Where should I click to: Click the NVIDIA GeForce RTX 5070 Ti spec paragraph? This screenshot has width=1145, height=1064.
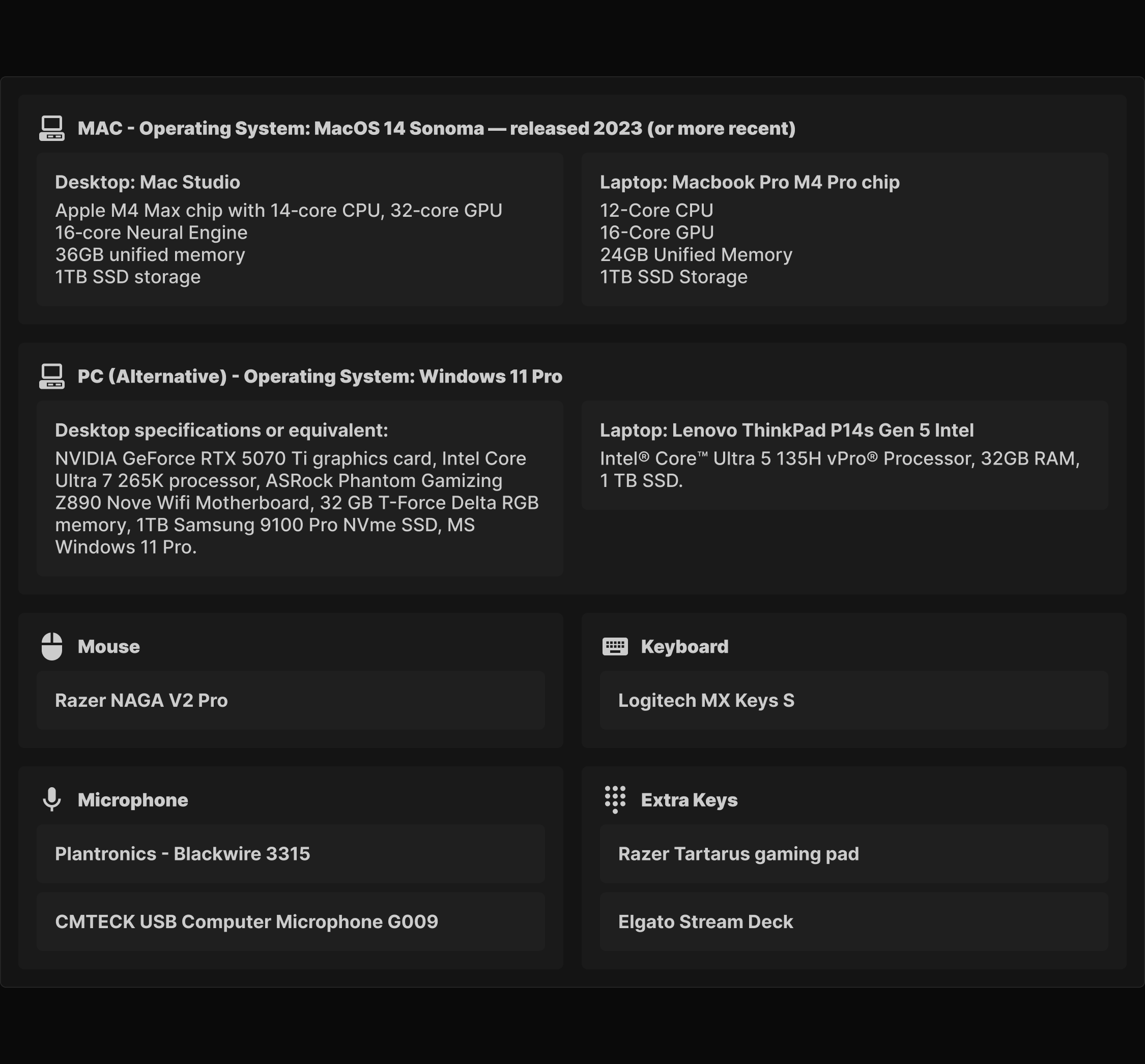click(x=297, y=503)
